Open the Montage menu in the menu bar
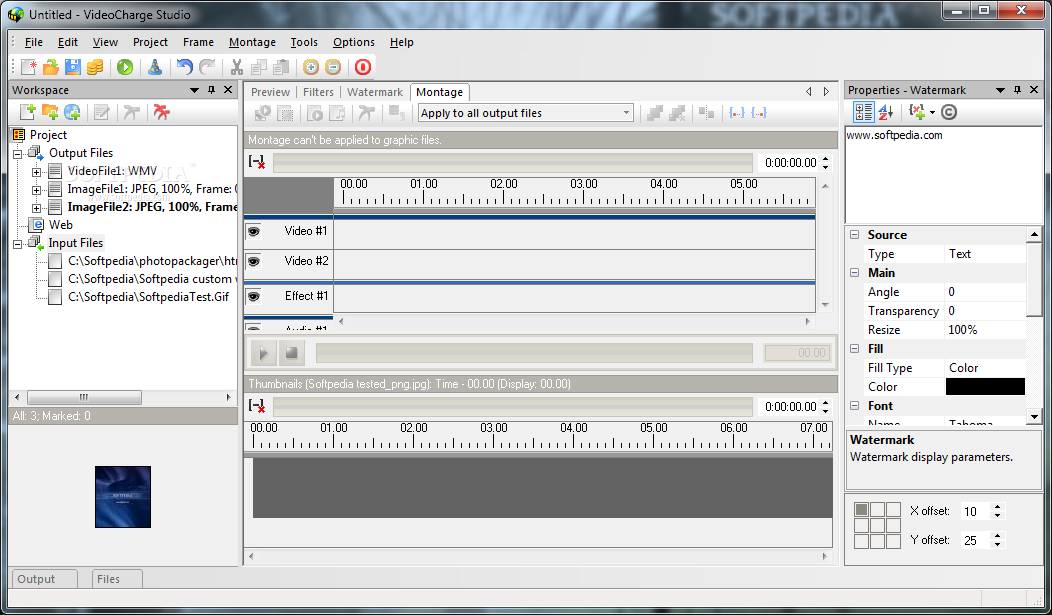The height and width of the screenshot is (615, 1052). [252, 42]
